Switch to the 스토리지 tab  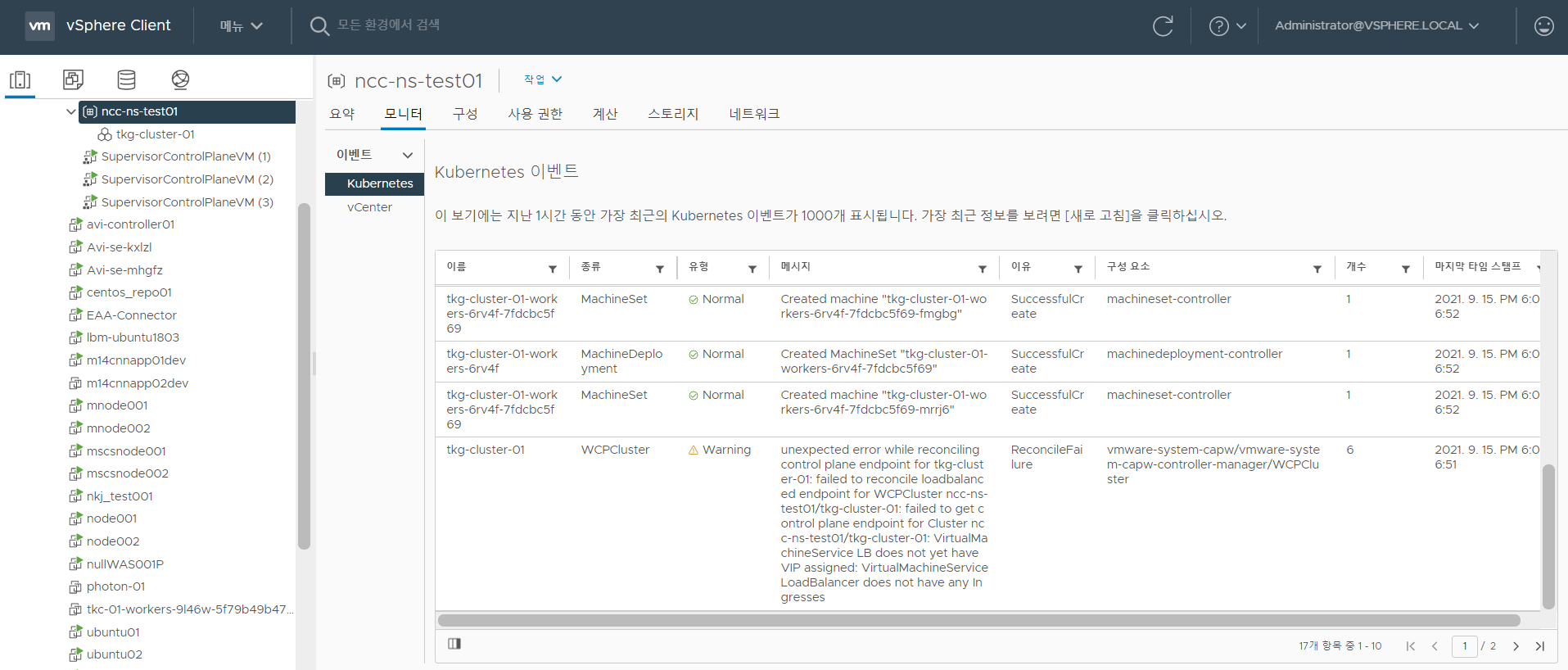coord(673,114)
